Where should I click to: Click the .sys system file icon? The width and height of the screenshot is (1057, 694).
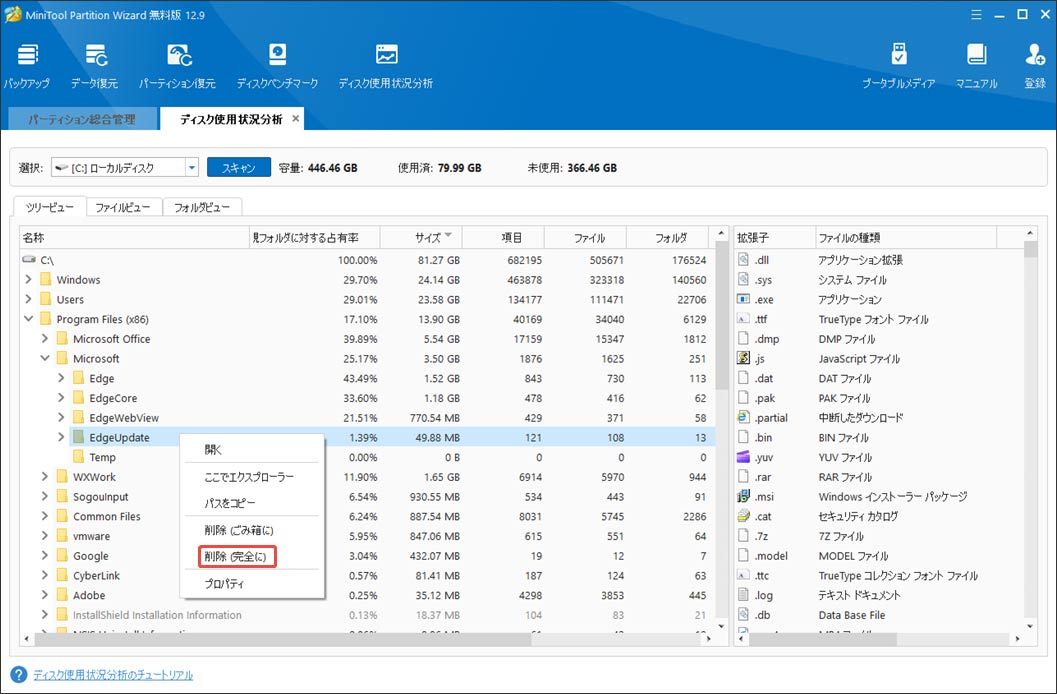pos(743,279)
